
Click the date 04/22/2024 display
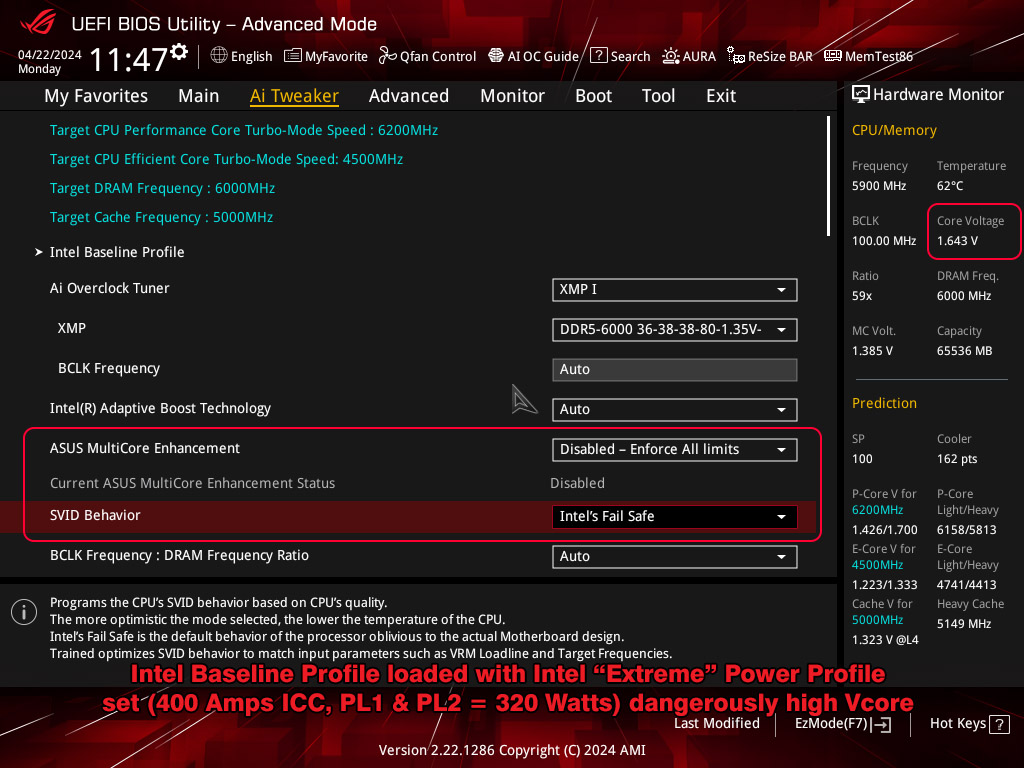pos(50,55)
